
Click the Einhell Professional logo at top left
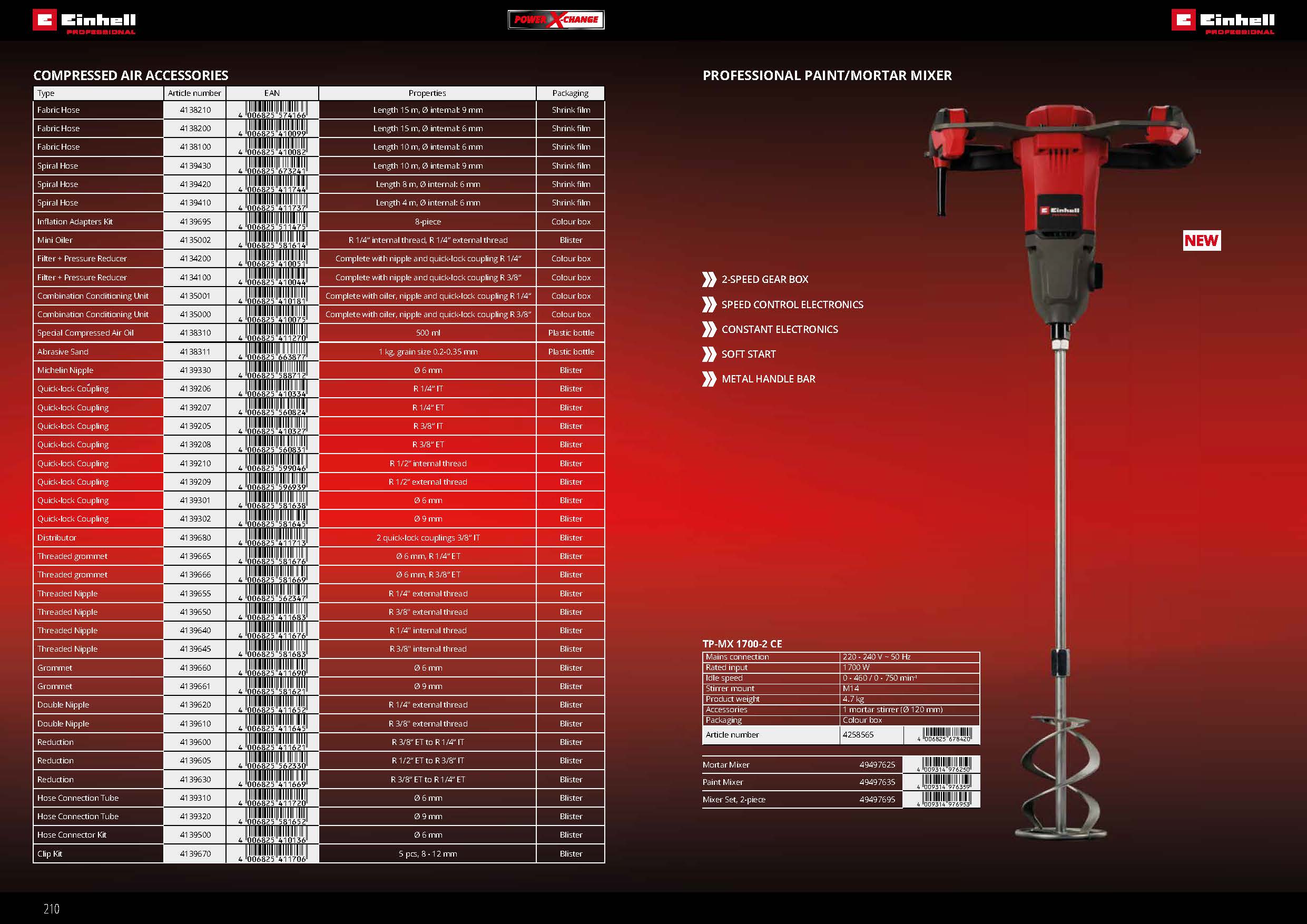coord(84,22)
